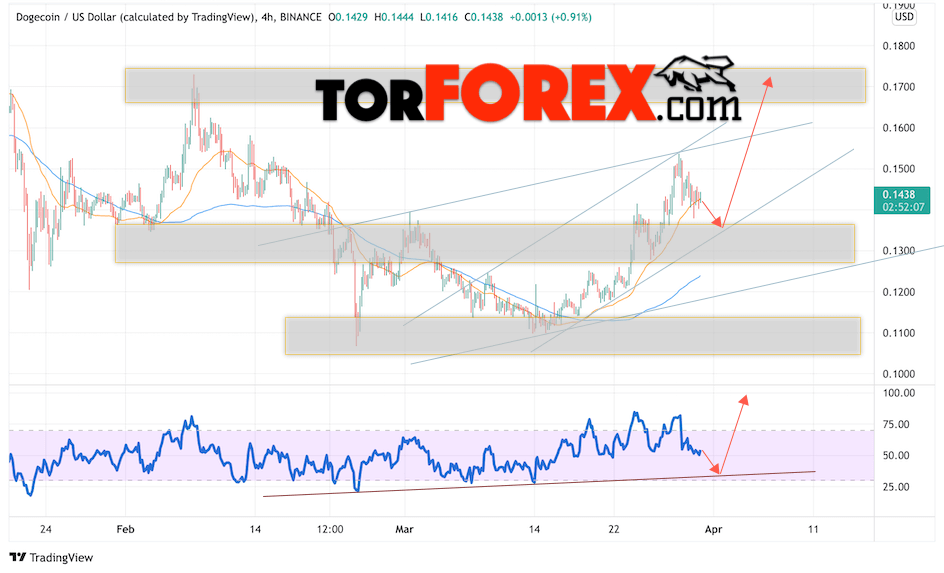Click the change value +0.0013 (+0.91%)

coord(550,17)
